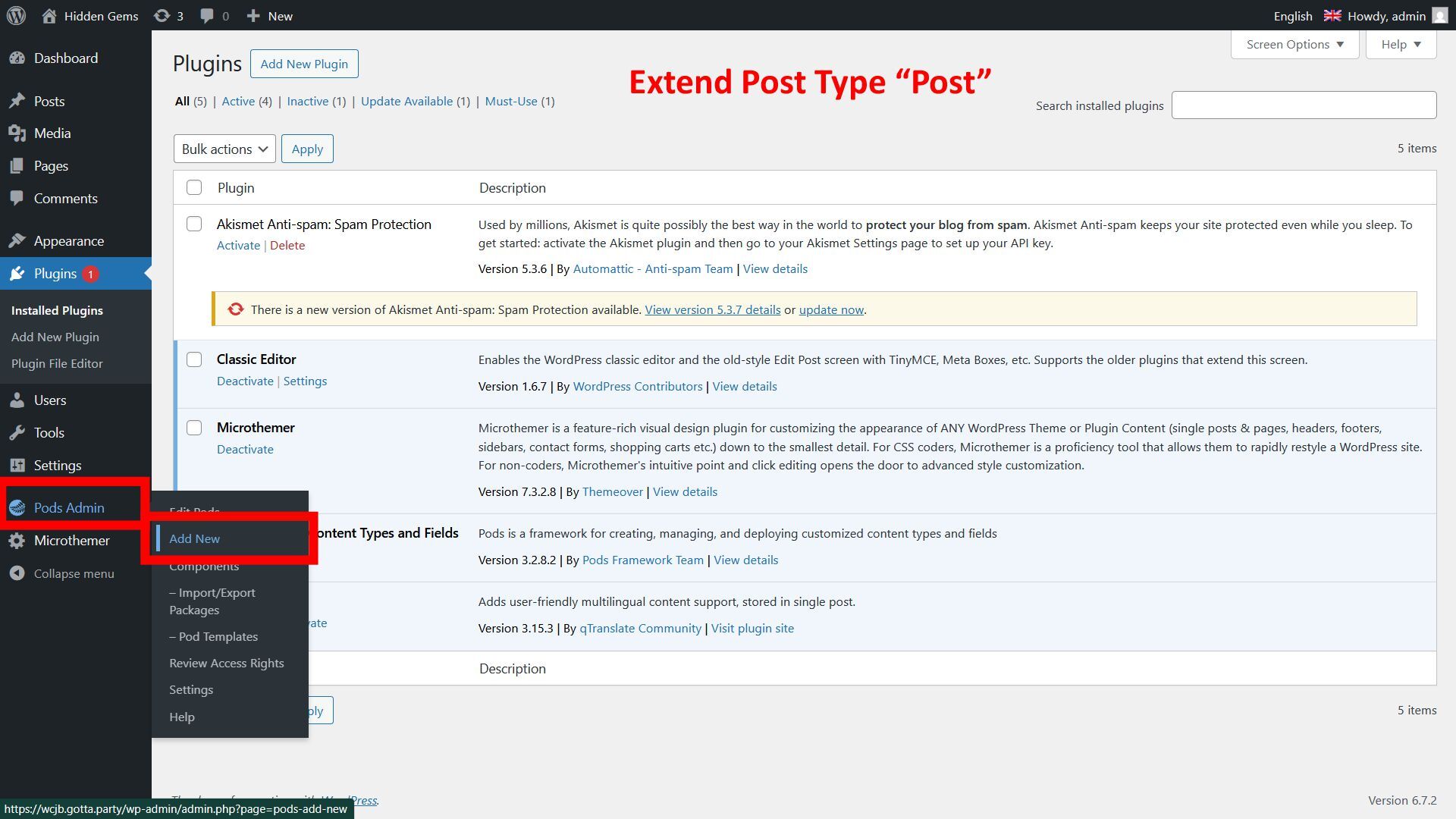Click the UK flag language icon

1332,16
